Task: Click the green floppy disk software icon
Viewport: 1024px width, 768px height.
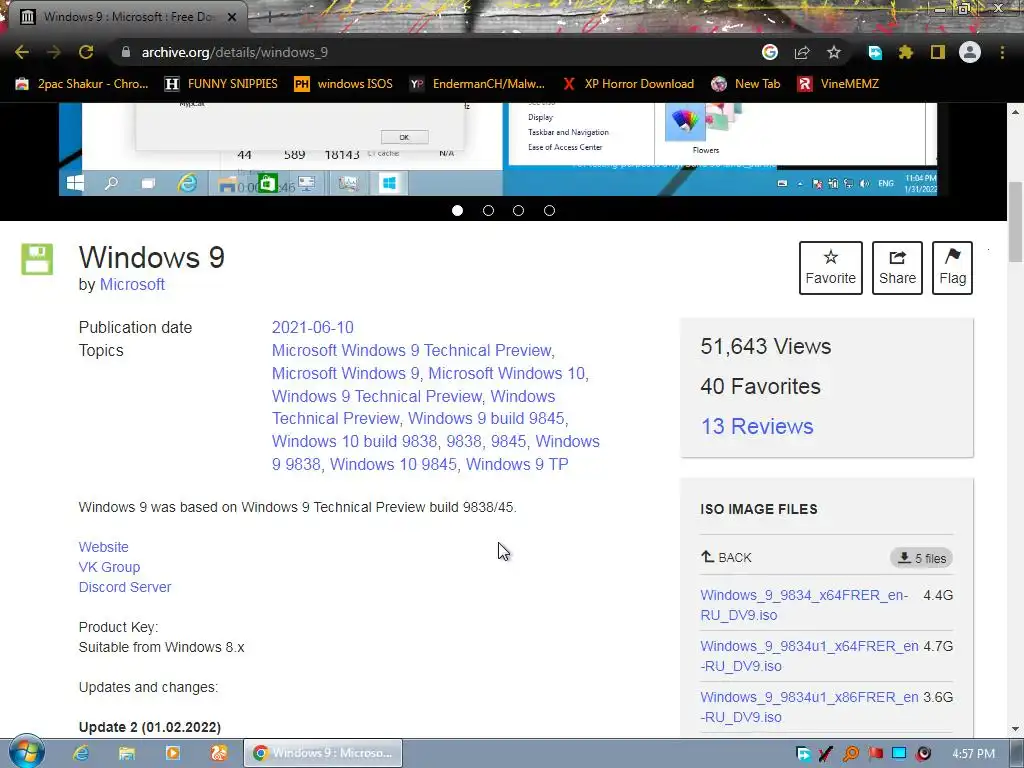Action: pyautogui.click(x=37, y=259)
